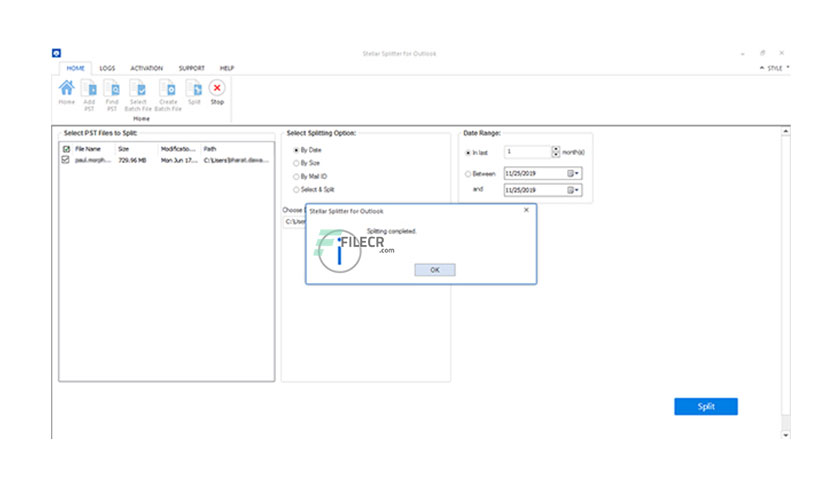Choose the Between date range radio

(x=468, y=174)
